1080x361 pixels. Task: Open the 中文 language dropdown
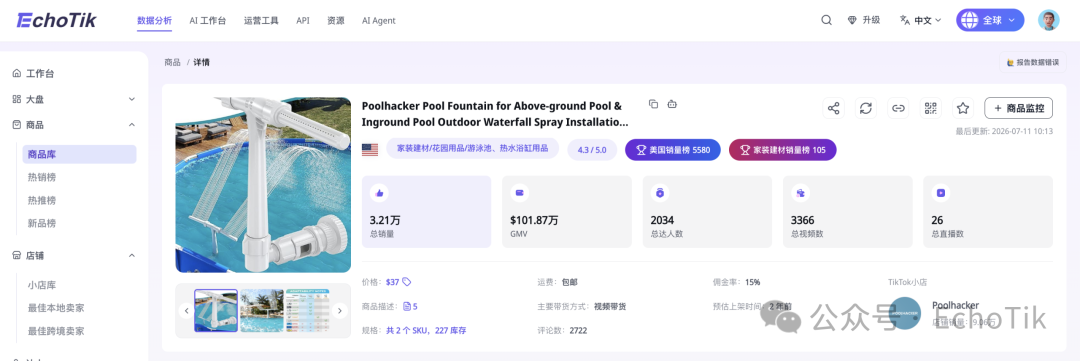pos(920,20)
